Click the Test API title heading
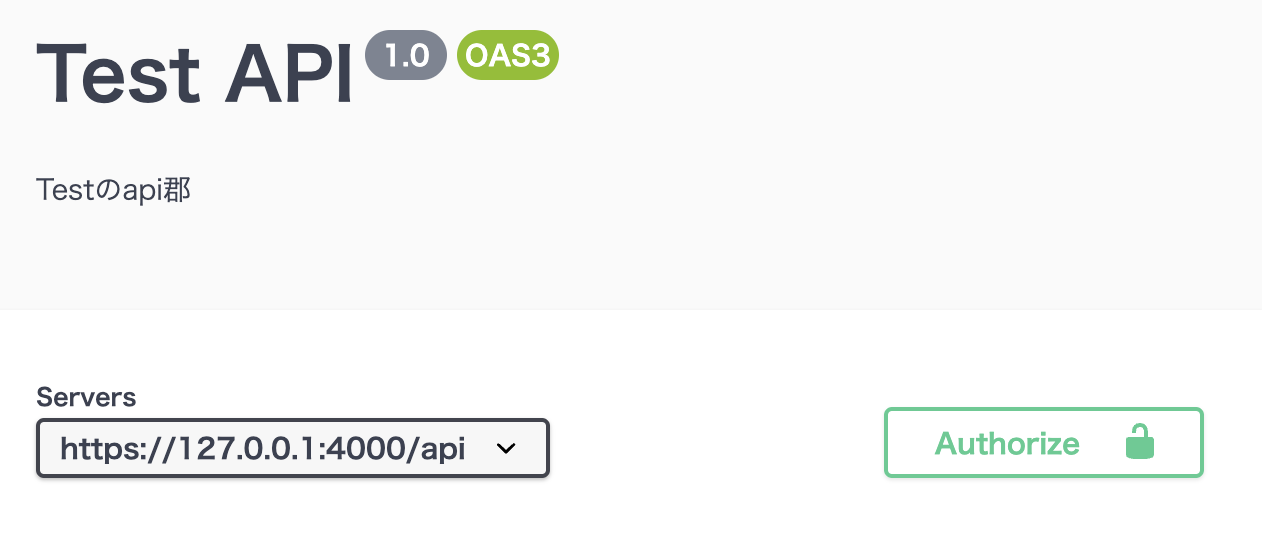This screenshot has height=536, width=1262. (x=195, y=73)
